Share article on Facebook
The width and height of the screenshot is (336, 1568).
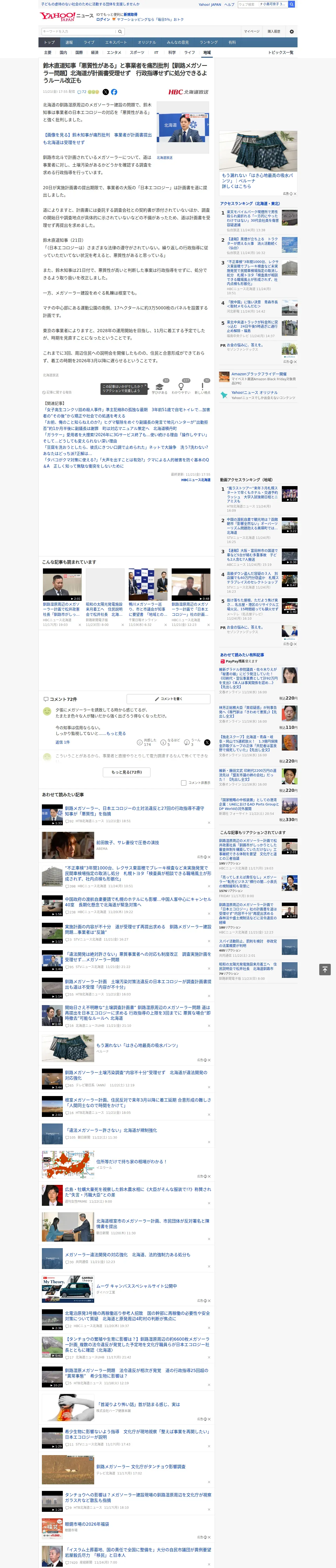[114, 92]
